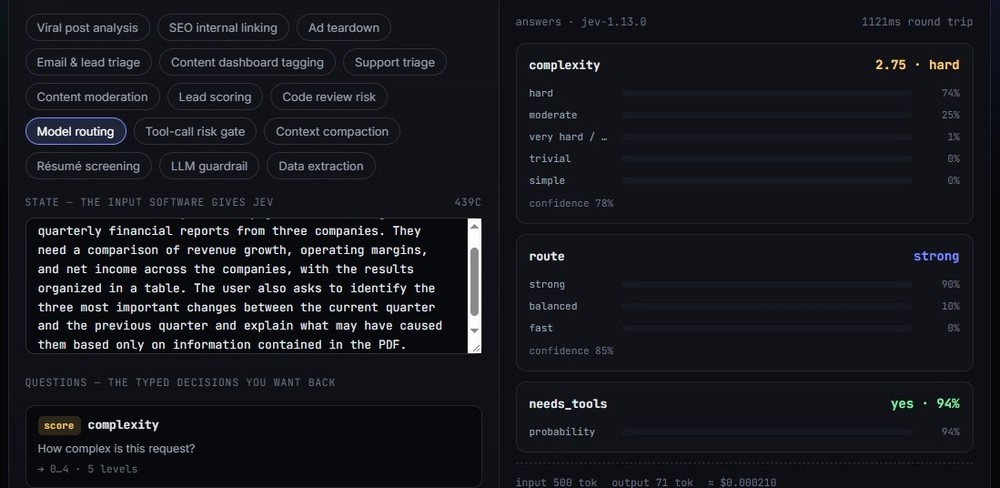Screen dimensions: 1000x488
Task: Switch to the Context compaction preset
Action: click(x=332, y=131)
